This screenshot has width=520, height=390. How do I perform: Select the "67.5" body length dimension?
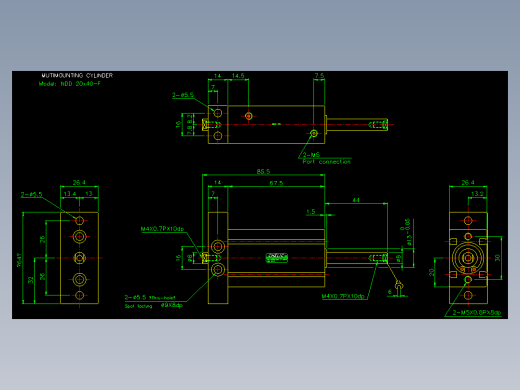[x=276, y=183]
